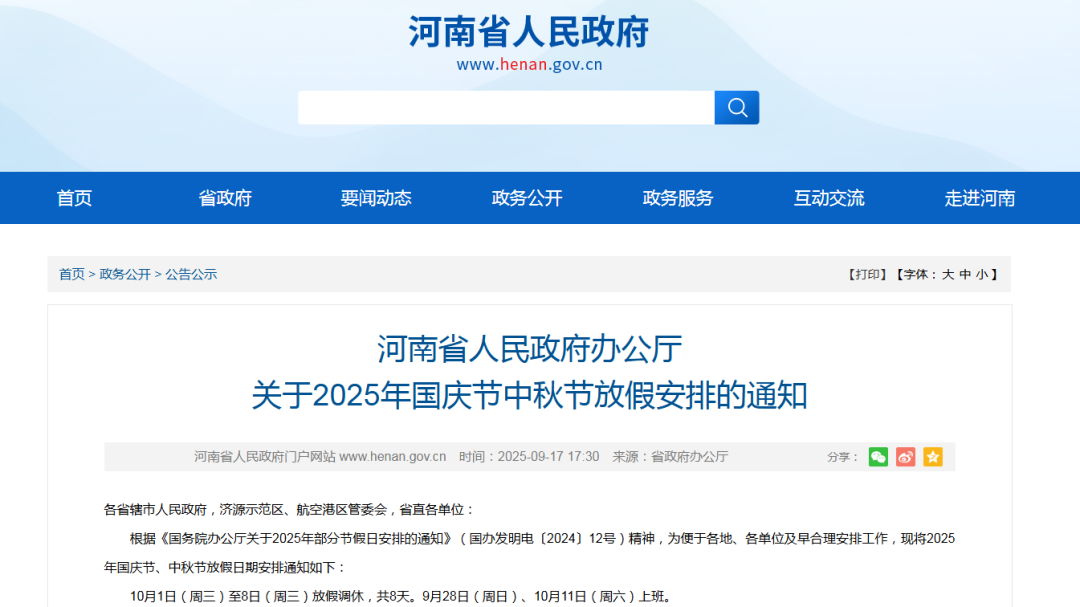Focus the site search input field

(506, 107)
